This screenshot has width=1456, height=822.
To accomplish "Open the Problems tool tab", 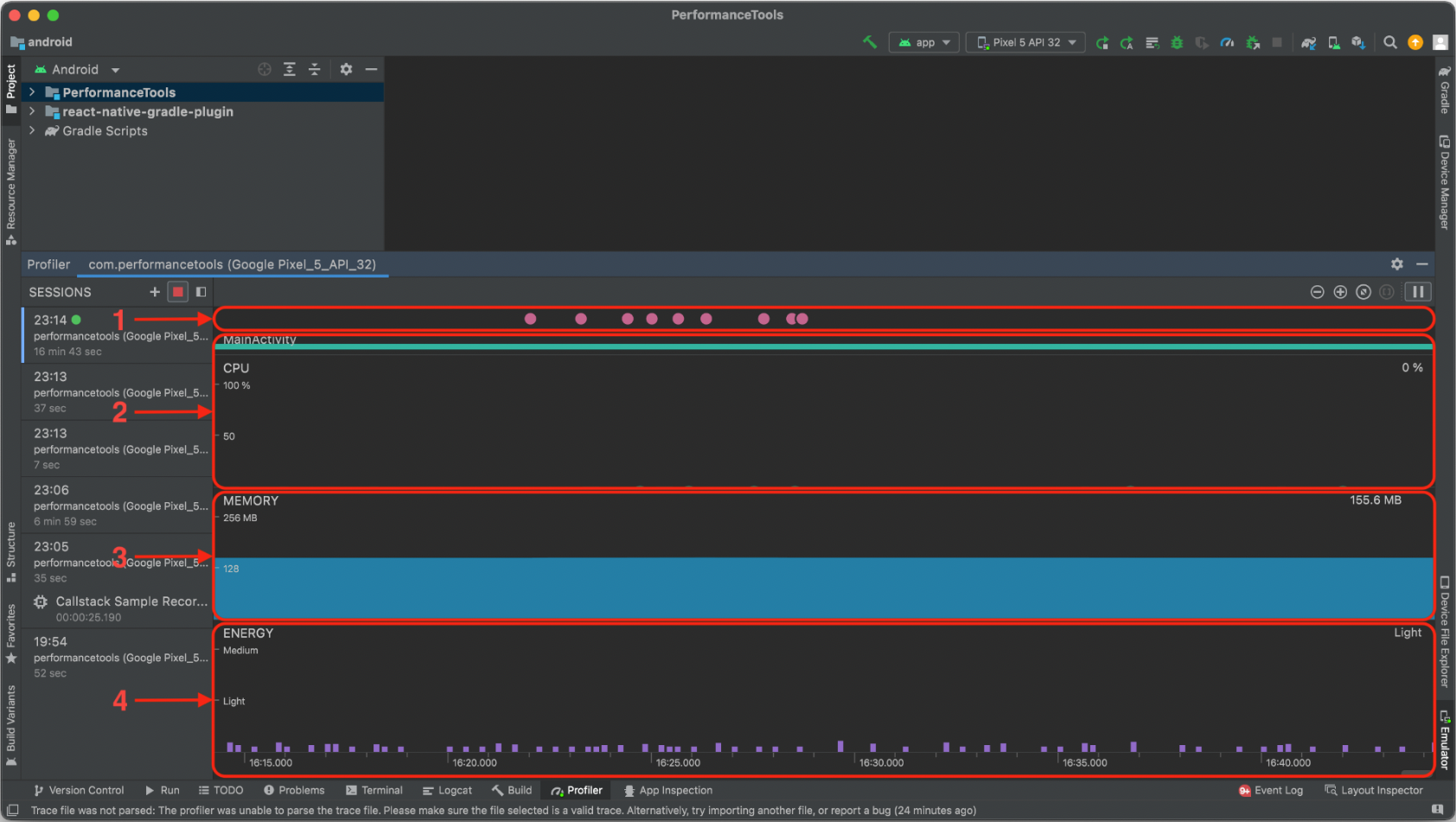I will 294,790.
